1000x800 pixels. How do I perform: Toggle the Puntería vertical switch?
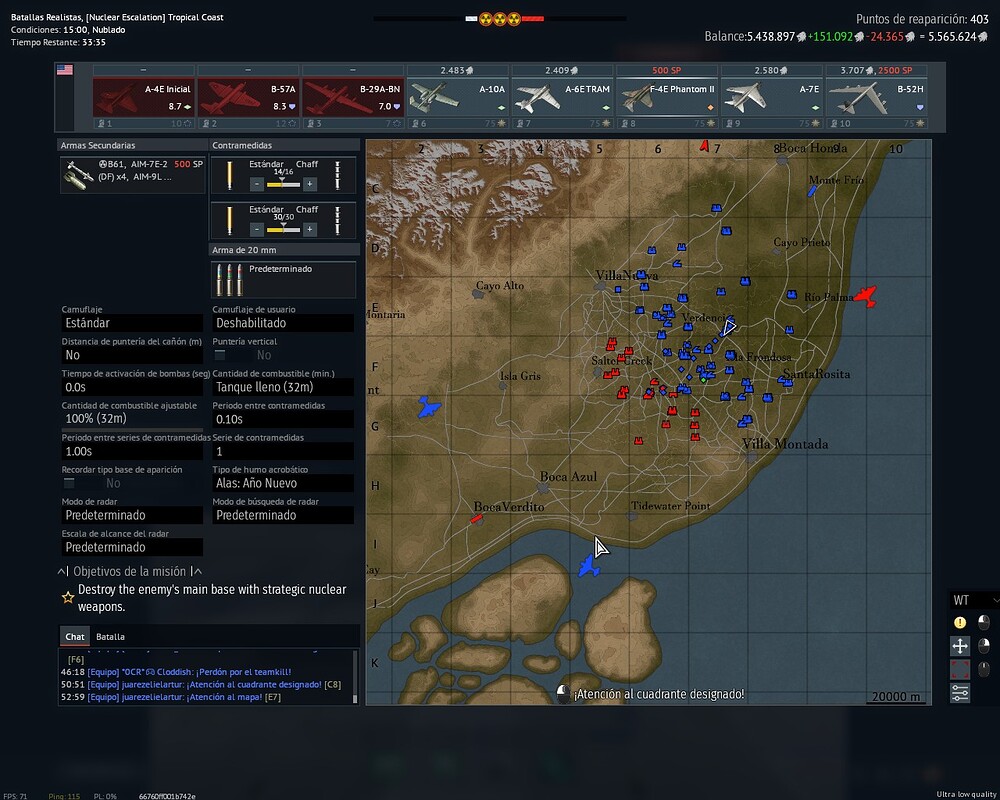(220, 355)
